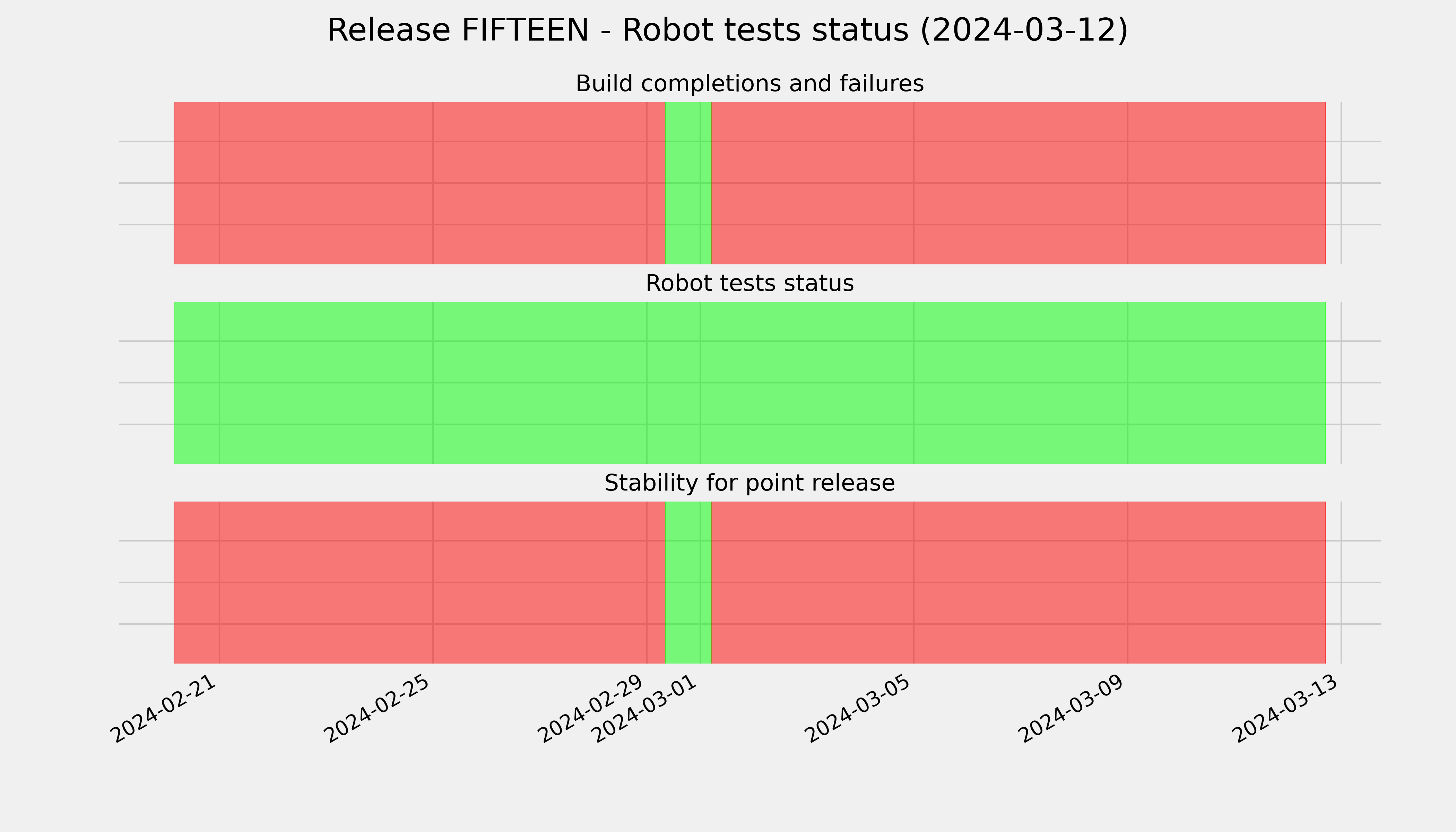Click the green band in Build completions chart
Viewport: 1456px width, 832px height.
point(688,183)
